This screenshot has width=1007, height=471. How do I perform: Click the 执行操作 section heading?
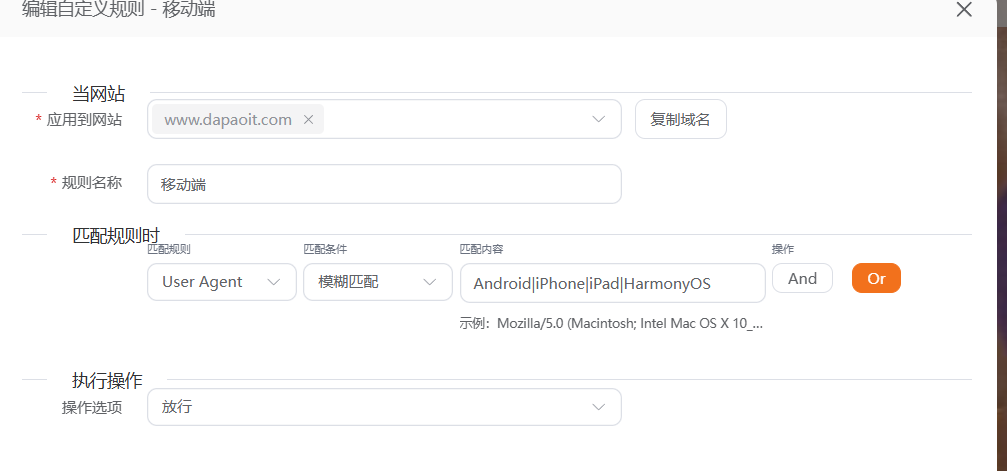click(x=107, y=380)
